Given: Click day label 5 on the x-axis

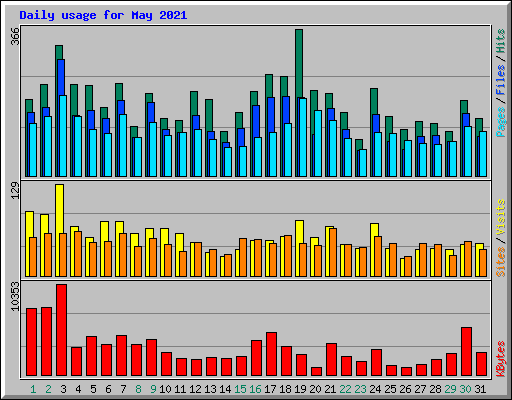Looking at the screenshot, I should 93,389.
